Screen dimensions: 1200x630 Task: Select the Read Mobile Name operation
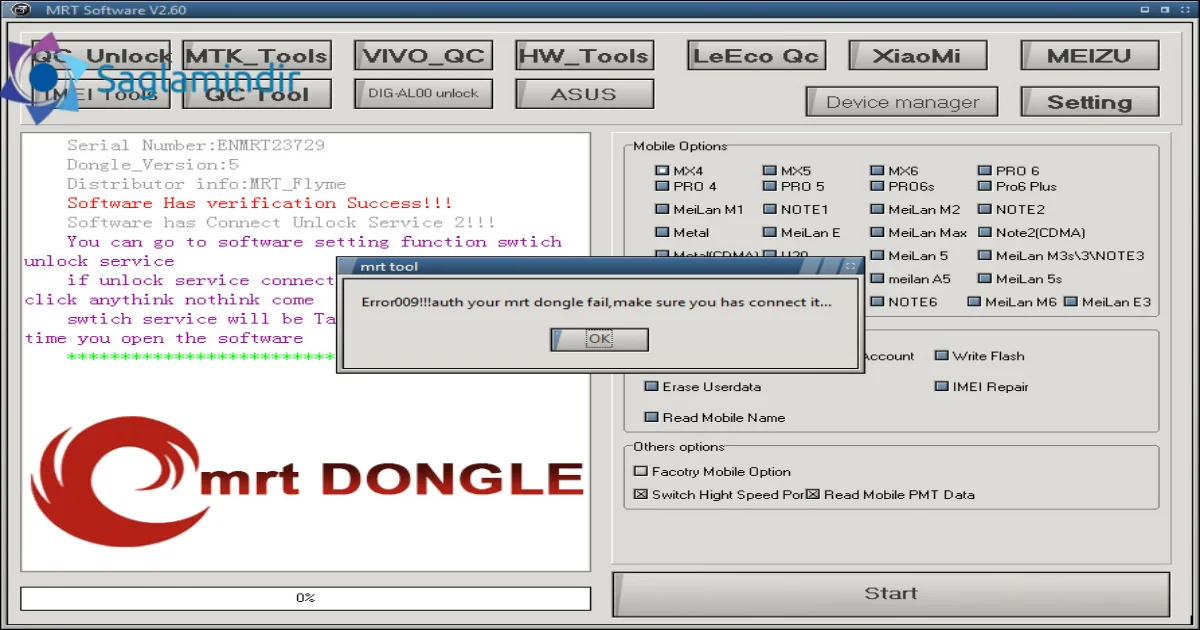tap(715, 417)
